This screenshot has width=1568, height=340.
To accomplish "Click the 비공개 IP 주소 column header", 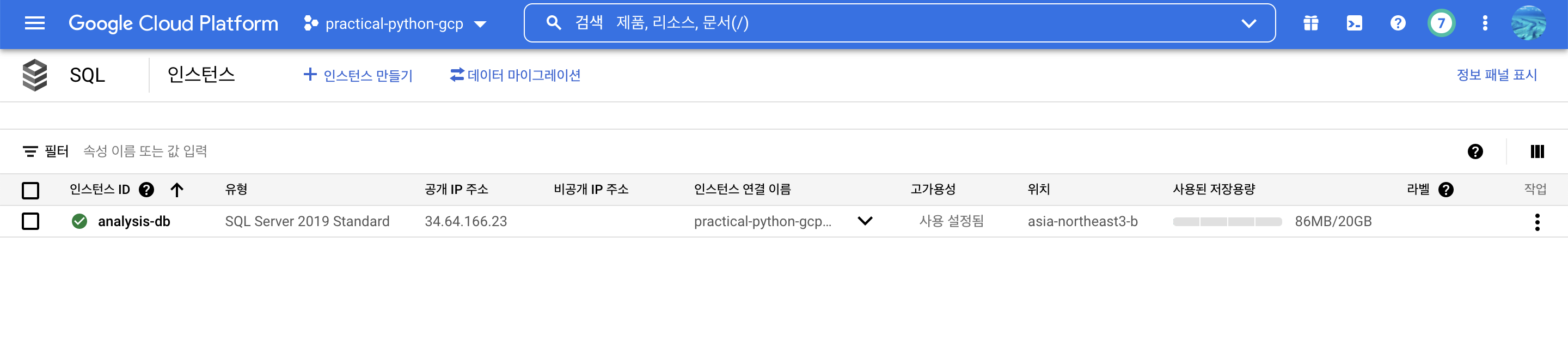I will pyautogui.click(x=591, y=190).
